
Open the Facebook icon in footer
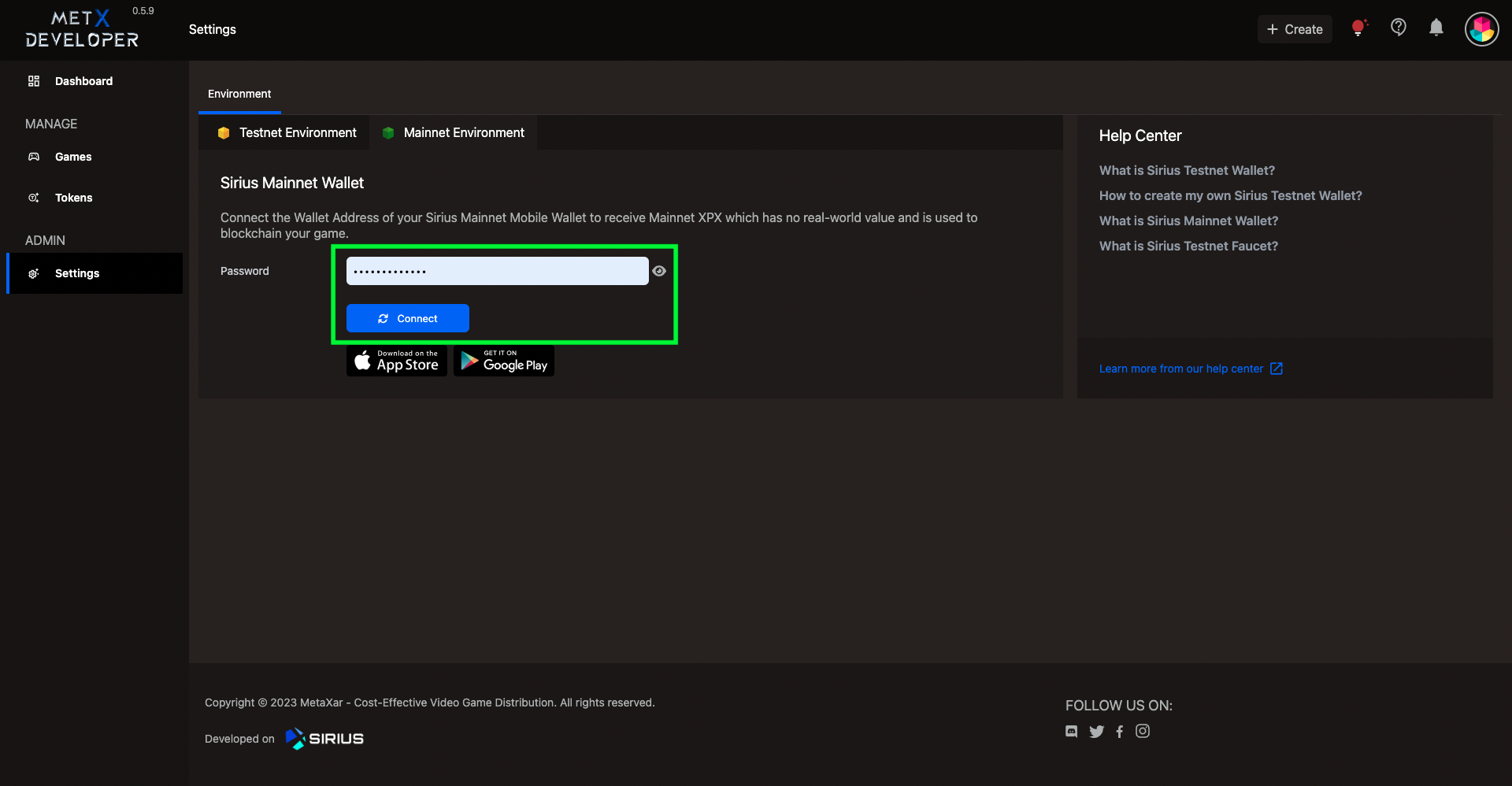1120,732
